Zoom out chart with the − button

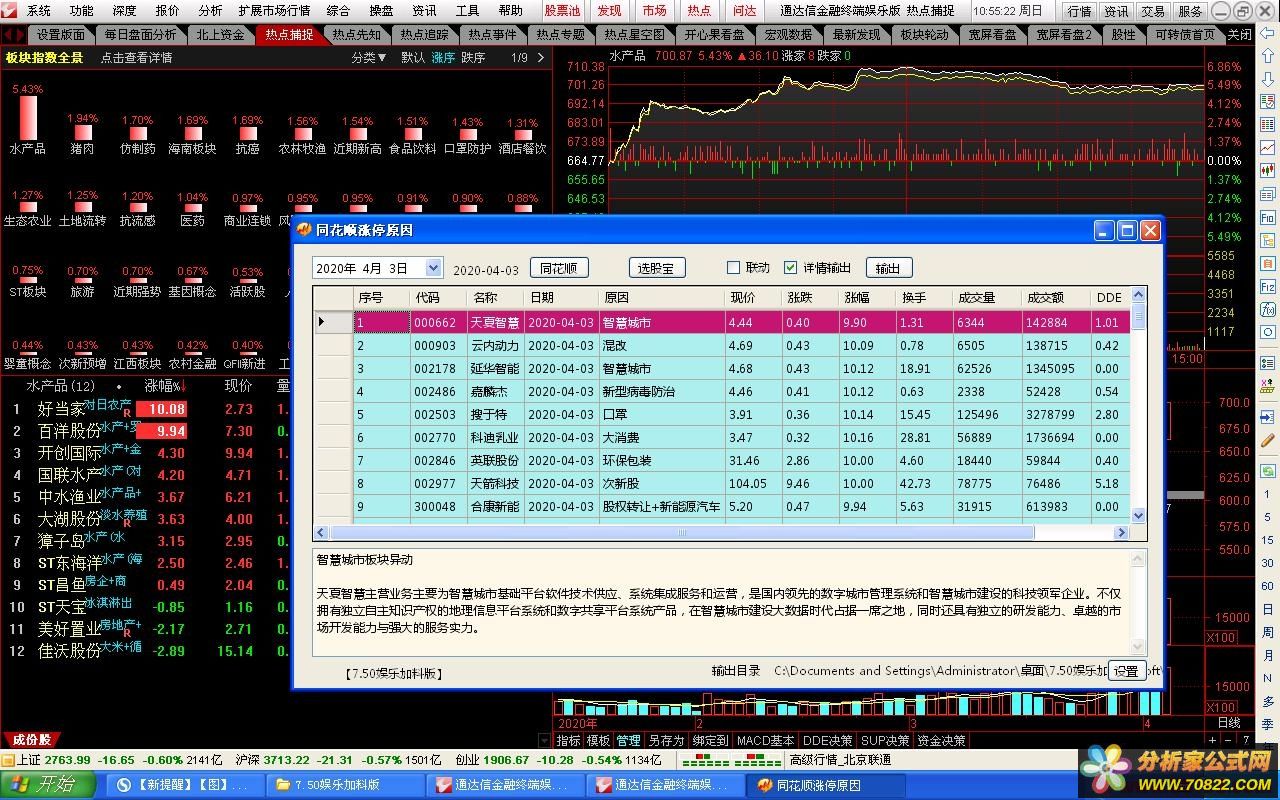click(x=1228, y=740)
